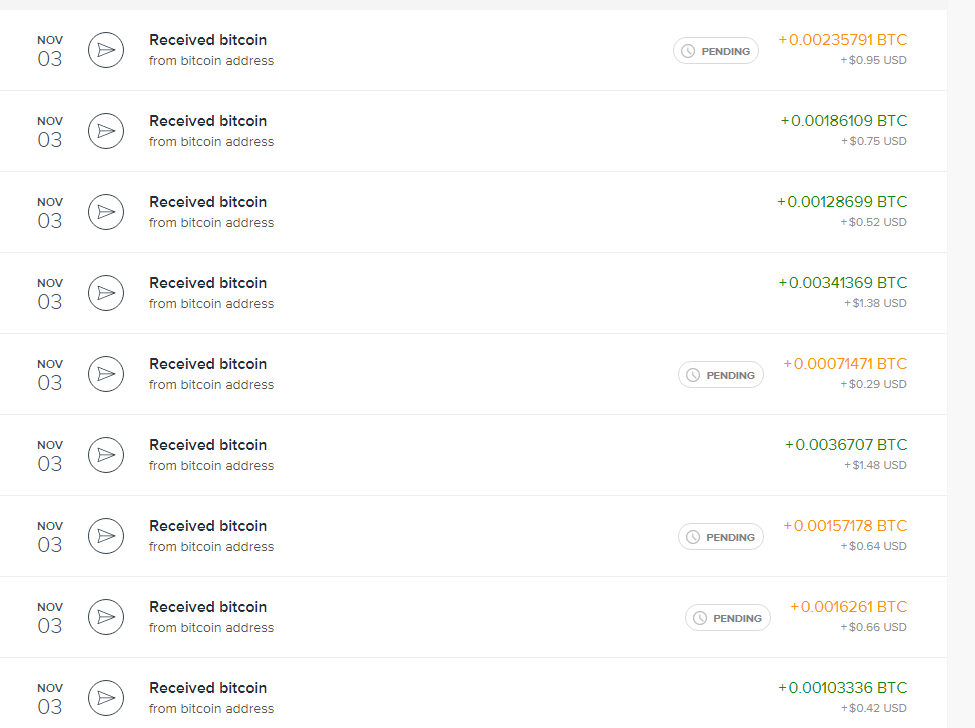This screenshot has width=975, height=728.
Task: Click send icon beside +0.00186109 BTC transaction
Action: 106,131
